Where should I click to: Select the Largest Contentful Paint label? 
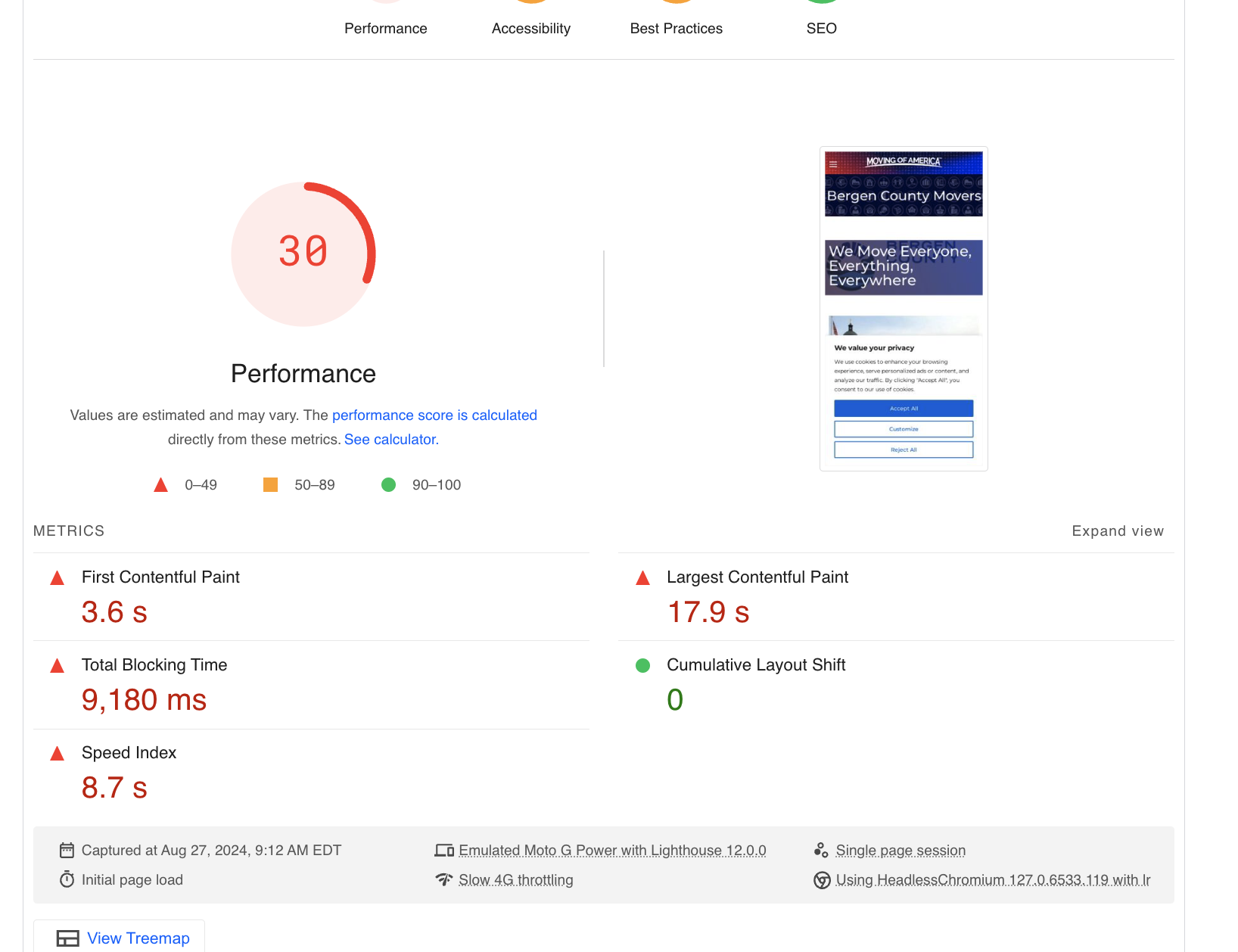pyautogui.click(x=757, y=577)
